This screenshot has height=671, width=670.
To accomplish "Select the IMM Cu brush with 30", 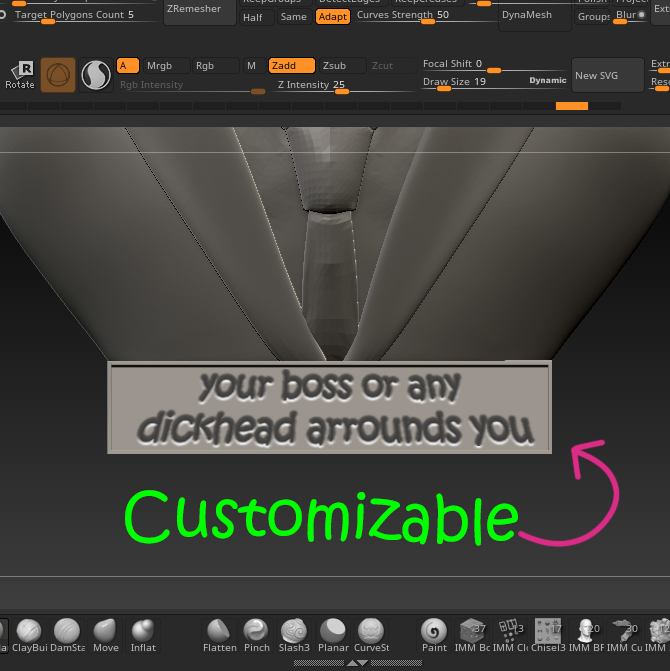I will 624,635.
